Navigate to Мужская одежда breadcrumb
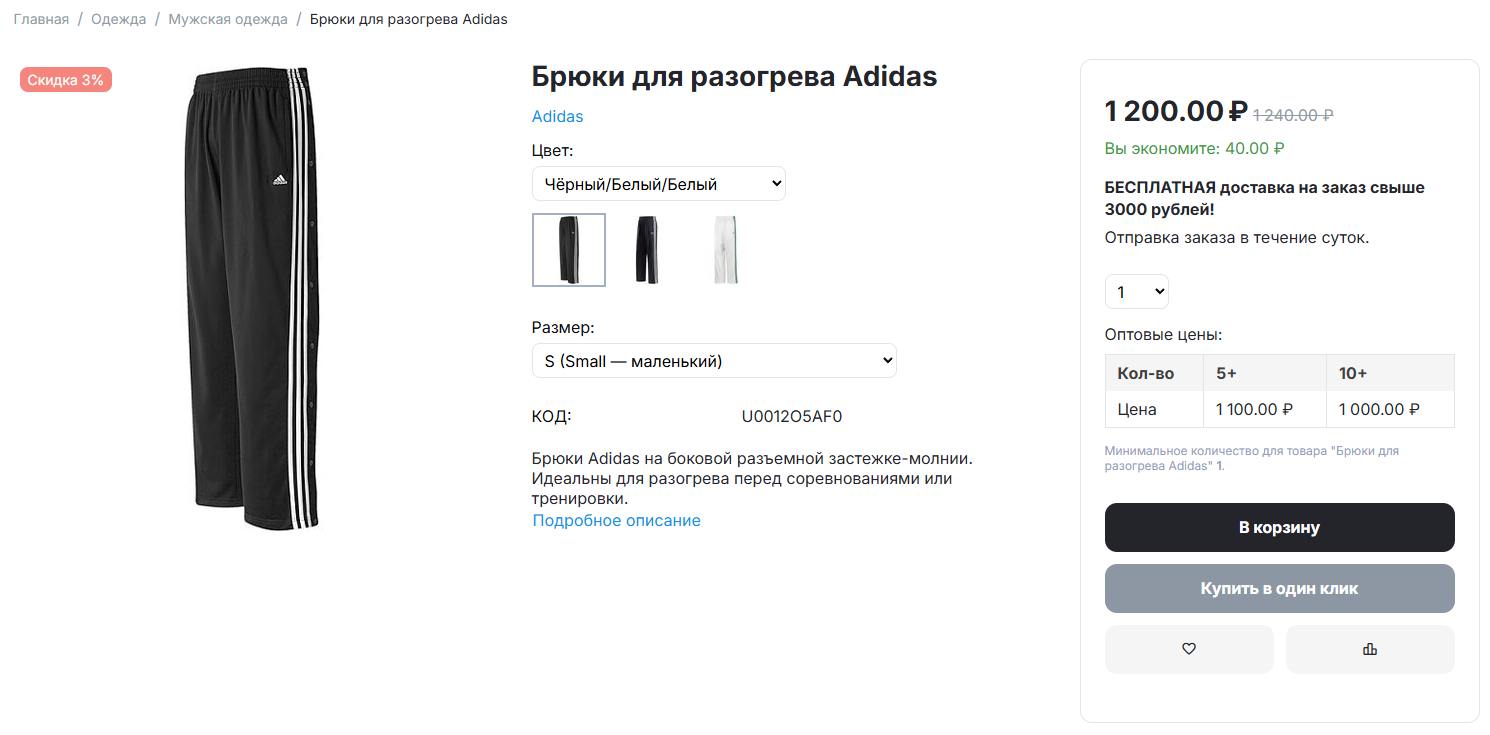Viewport: 1490px width, 735px height. pyautogui.click(x=228, y=19)
